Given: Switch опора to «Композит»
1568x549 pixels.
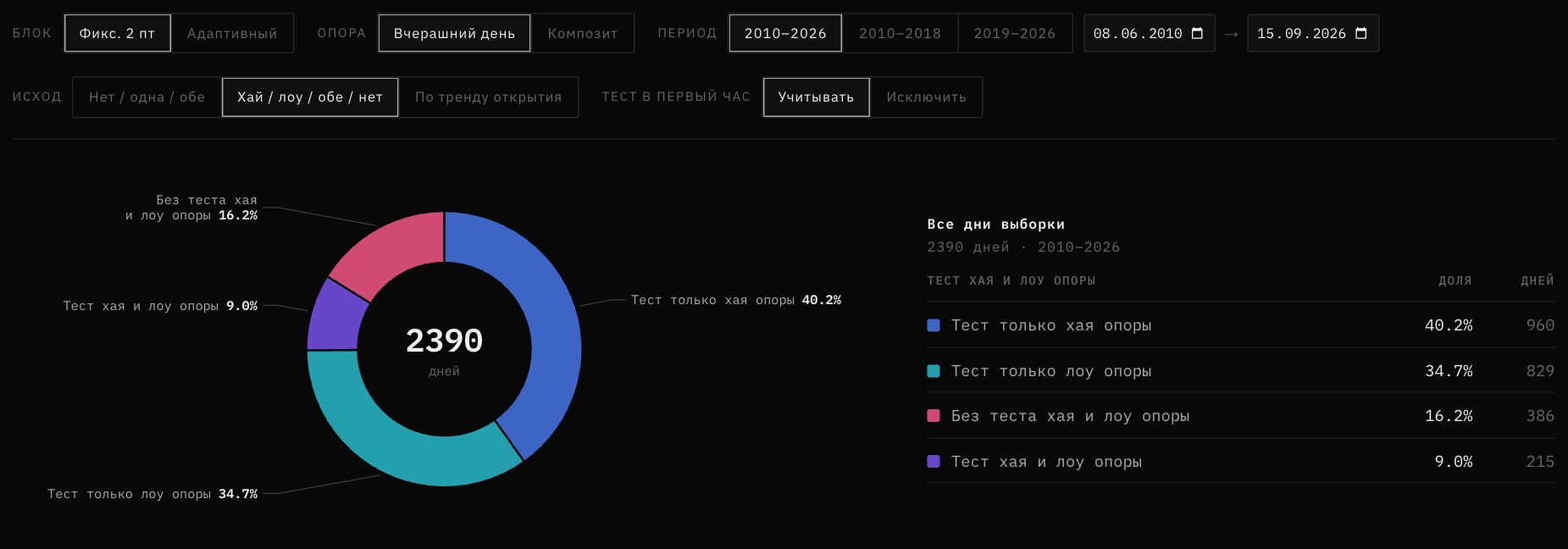Looking at the screenshot, I should pos(583,33).
